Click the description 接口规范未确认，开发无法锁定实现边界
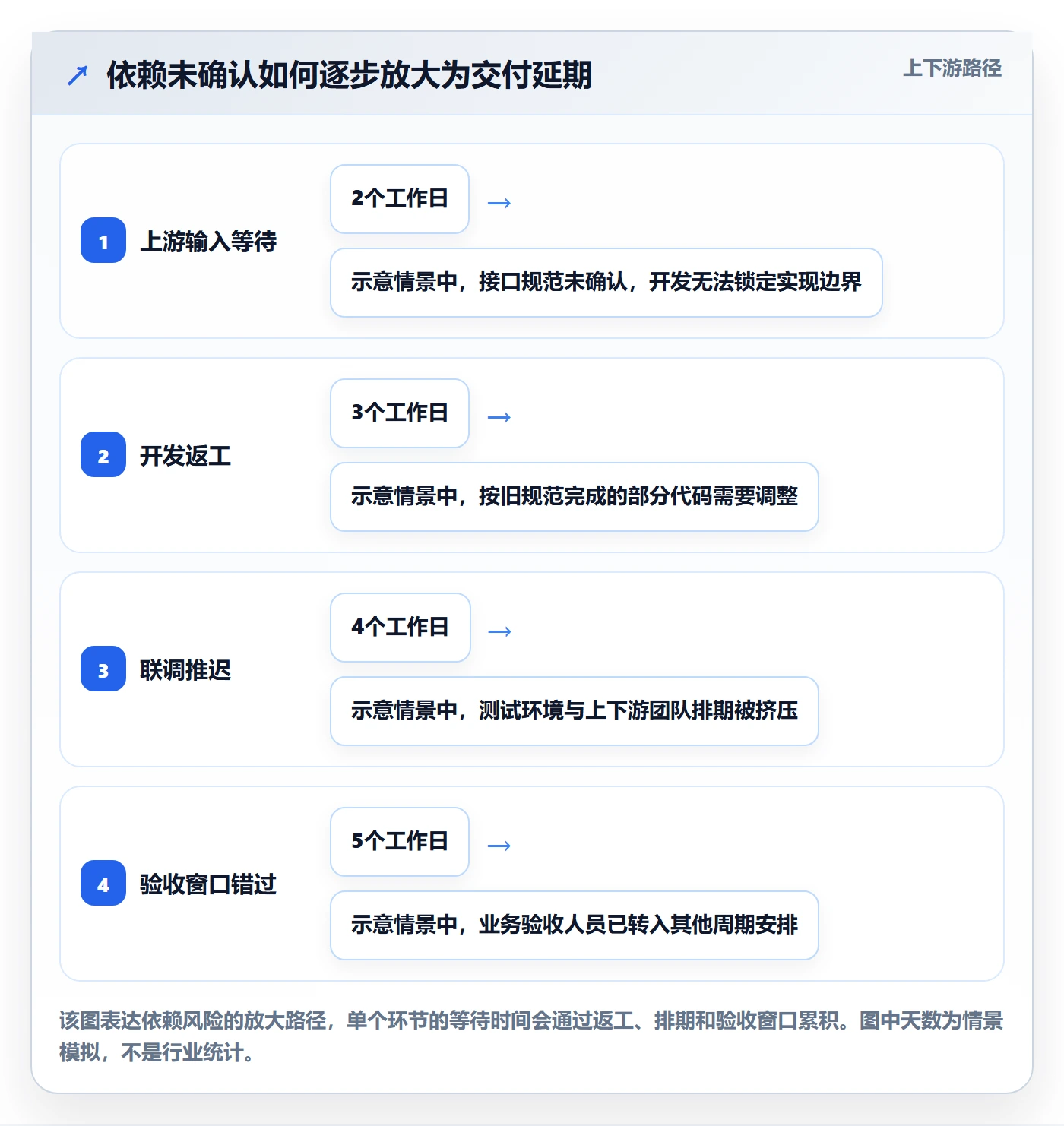 [x=606, y=283]
